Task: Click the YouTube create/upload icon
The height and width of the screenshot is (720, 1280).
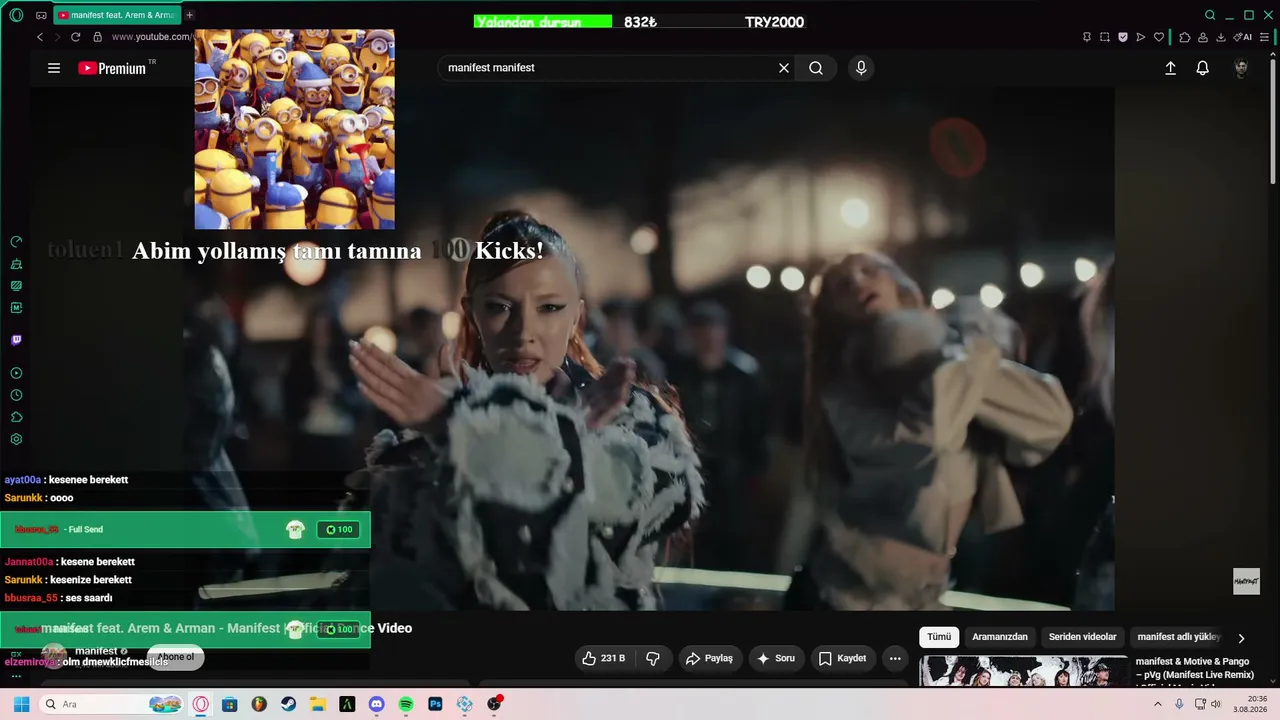Action: (1170, 68)
